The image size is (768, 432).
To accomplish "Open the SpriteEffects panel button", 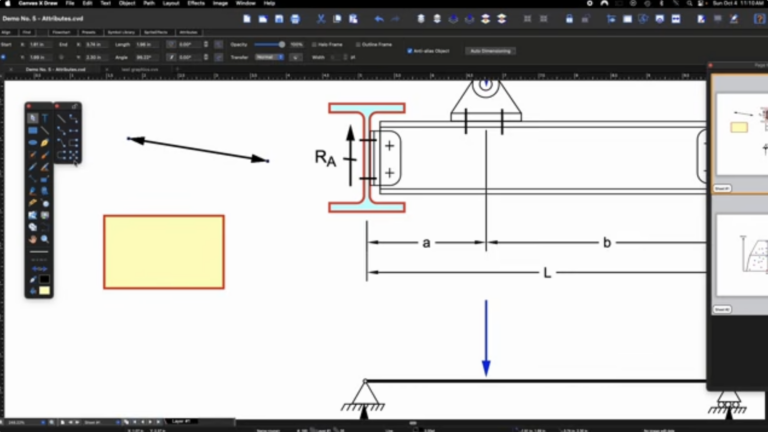I will (x=156, y=32).
